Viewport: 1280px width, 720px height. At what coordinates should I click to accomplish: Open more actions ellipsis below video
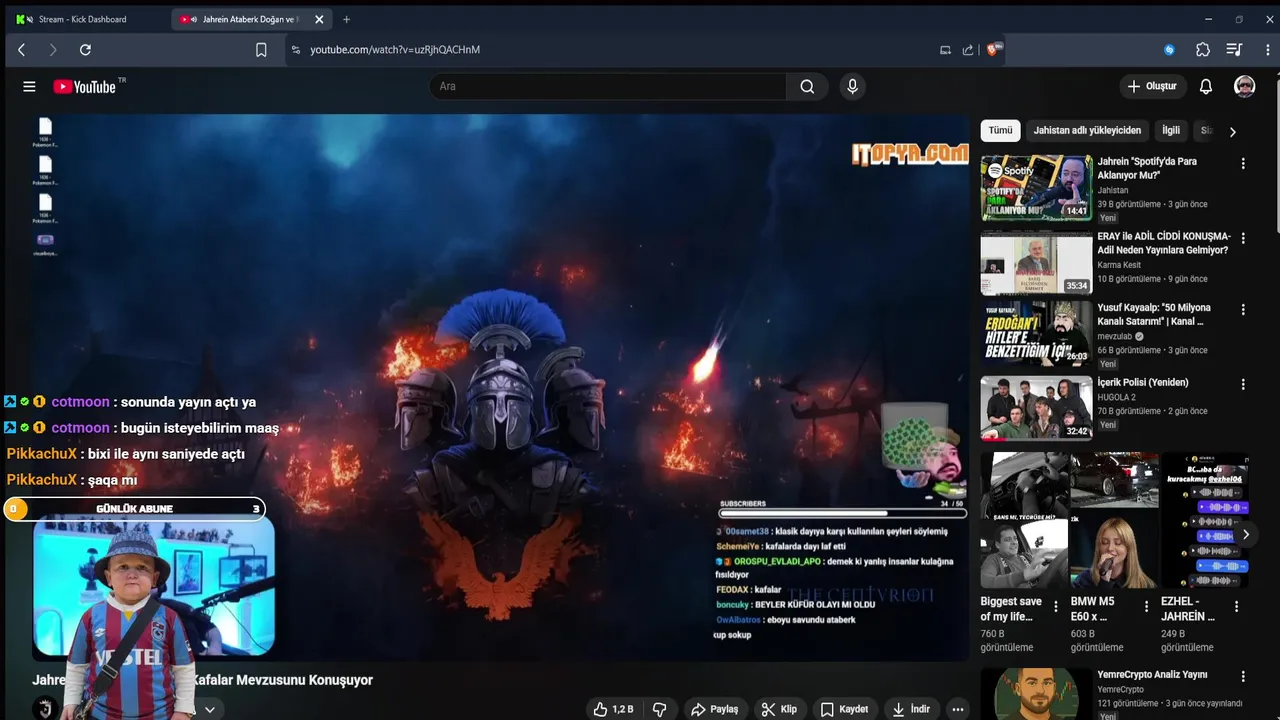point(958,709)
